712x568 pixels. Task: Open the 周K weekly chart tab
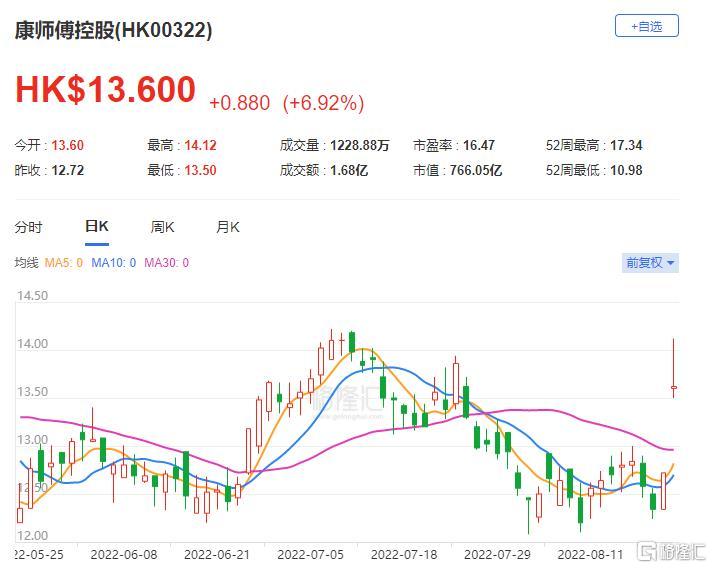[x=162, y=227]
